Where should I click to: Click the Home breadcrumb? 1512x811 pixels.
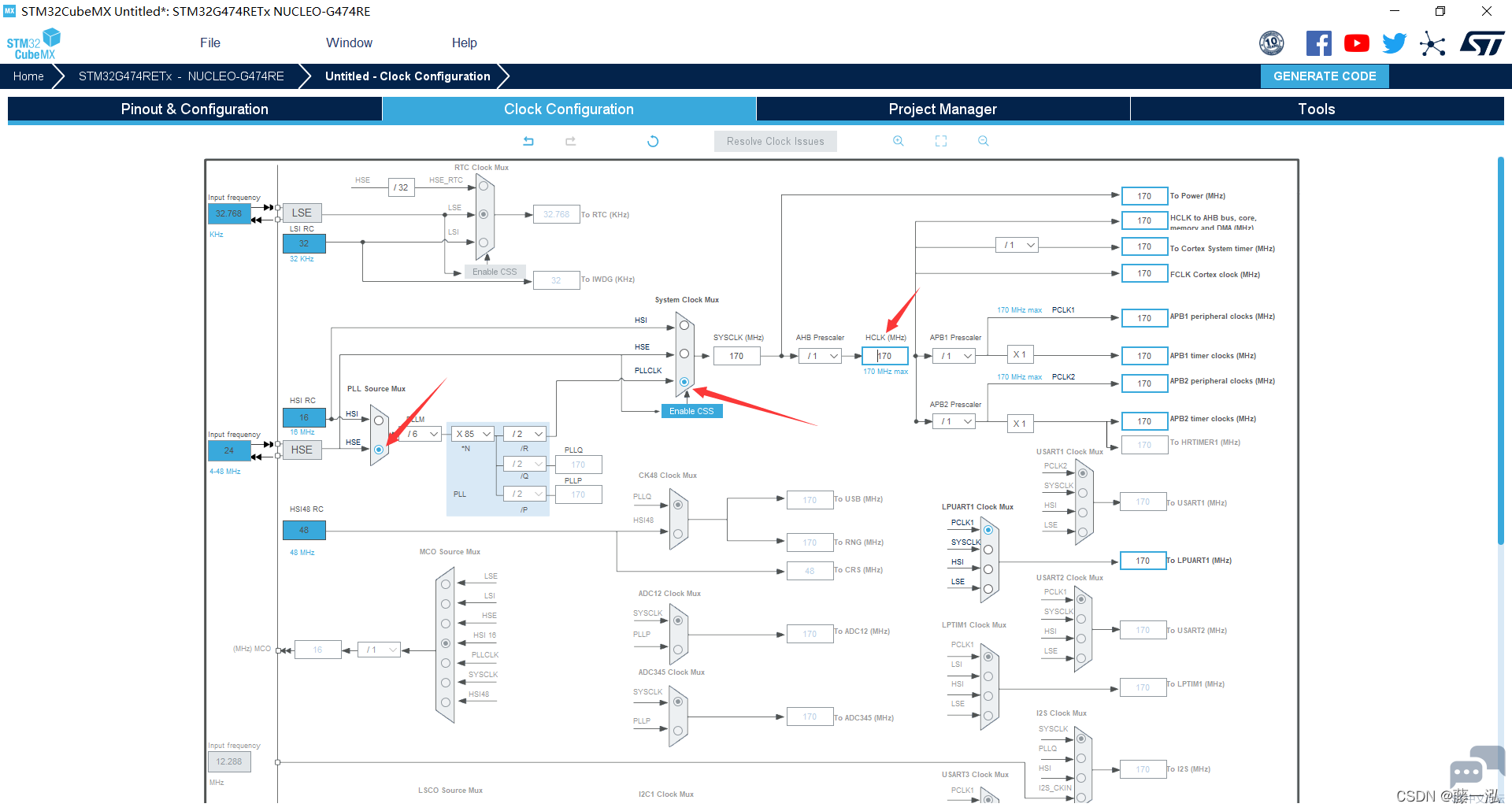(28, 76)
